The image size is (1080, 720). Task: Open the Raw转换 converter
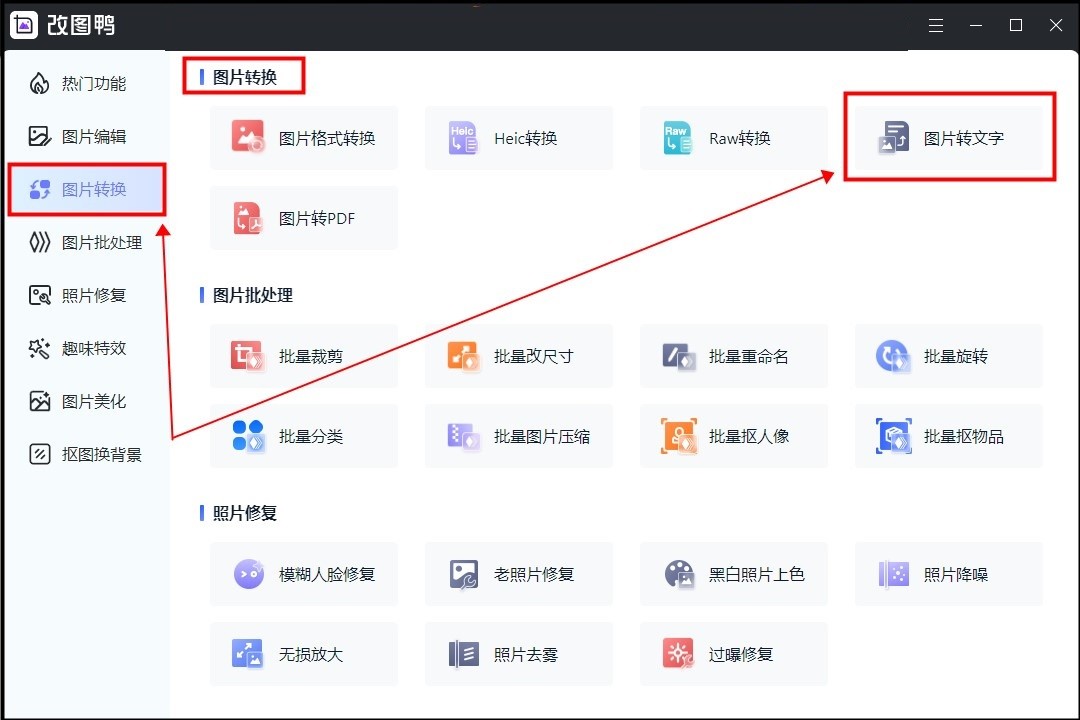click(734, 138)
